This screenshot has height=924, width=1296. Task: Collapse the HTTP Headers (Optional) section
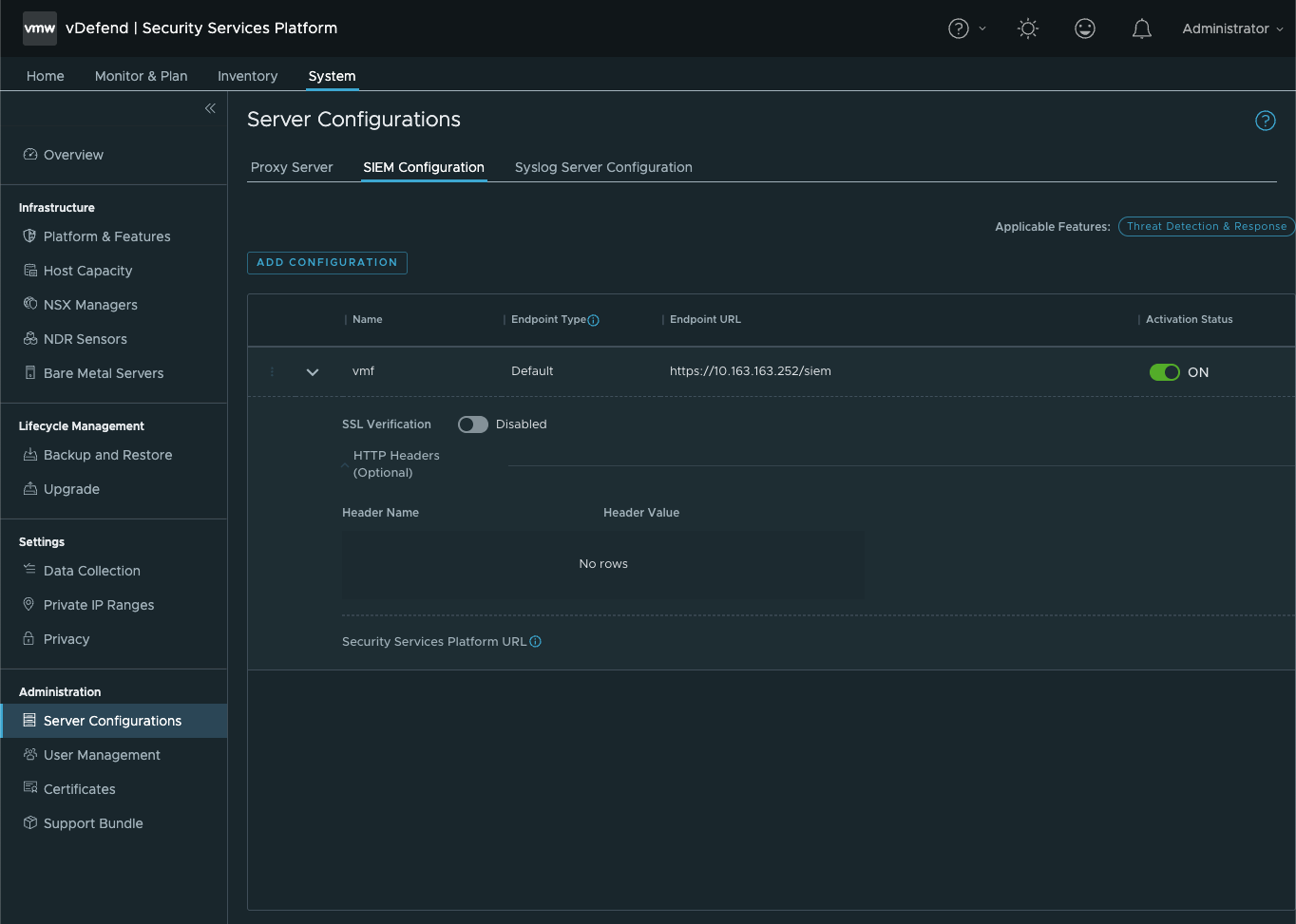click(x=345, y=464)
